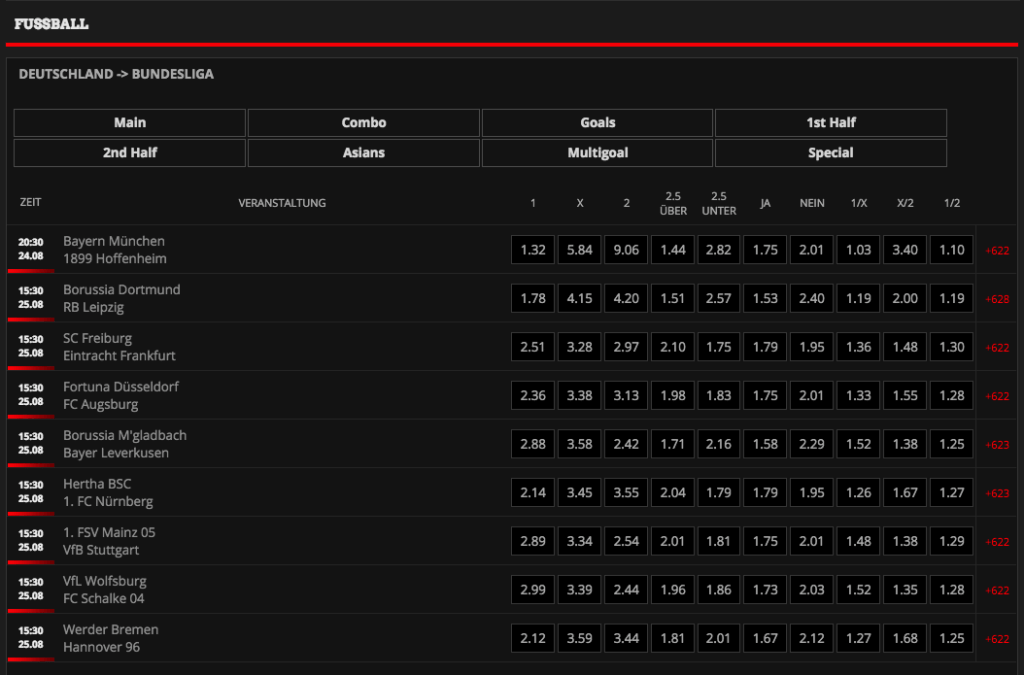Open the Bayern München vs 1899 Hoffenheim event
The width and height of the screenshot is (1024, 675).
(x=114, y=250)
